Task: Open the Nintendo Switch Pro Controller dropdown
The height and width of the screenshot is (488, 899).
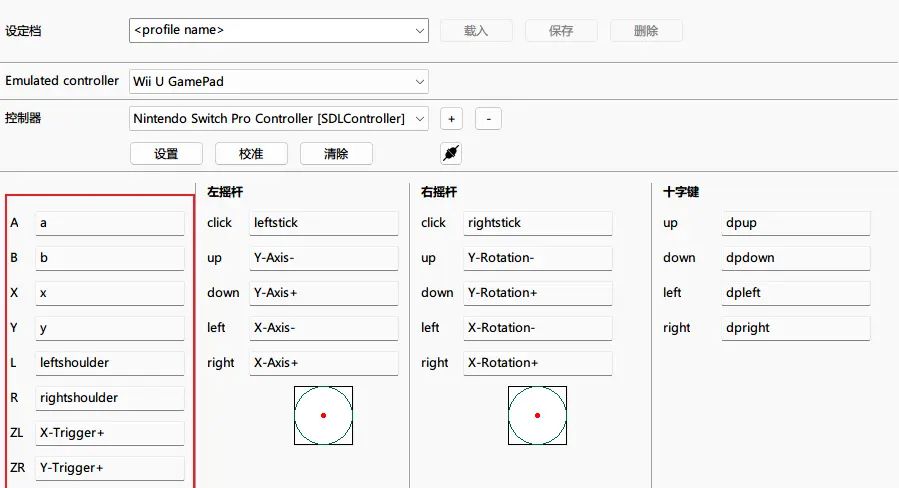Action: point(279,119)
